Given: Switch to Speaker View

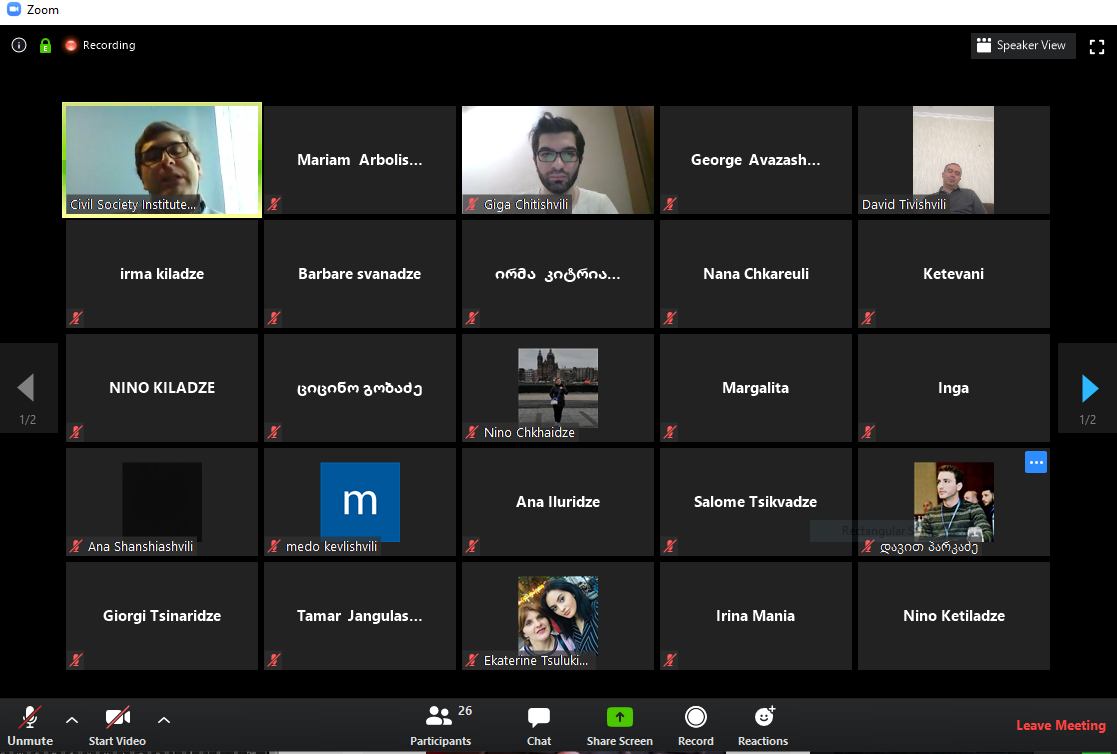Looking at the screenshot, I should (x=1022, y=45).
